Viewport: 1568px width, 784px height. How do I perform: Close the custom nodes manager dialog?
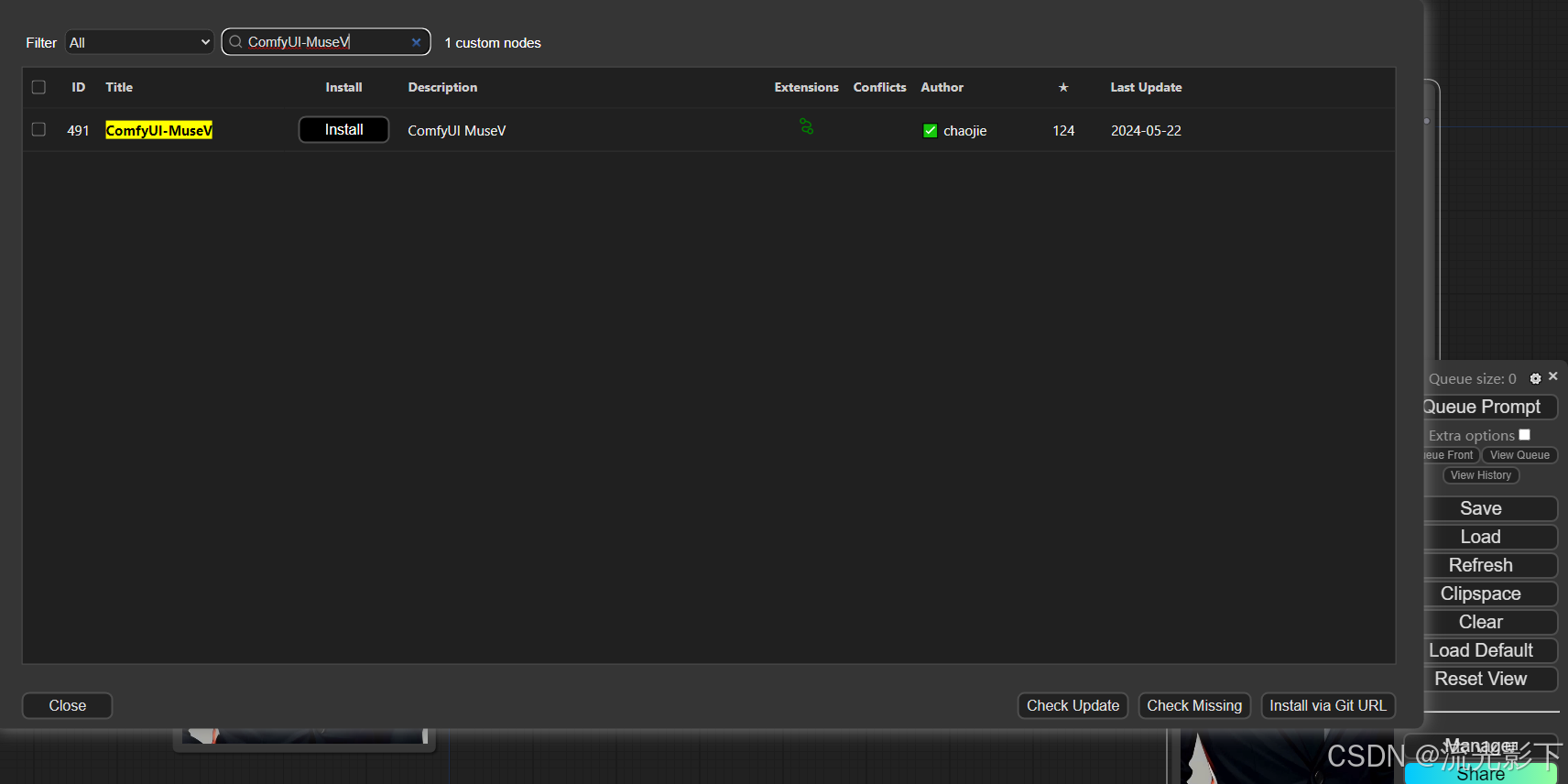[67, 705]
